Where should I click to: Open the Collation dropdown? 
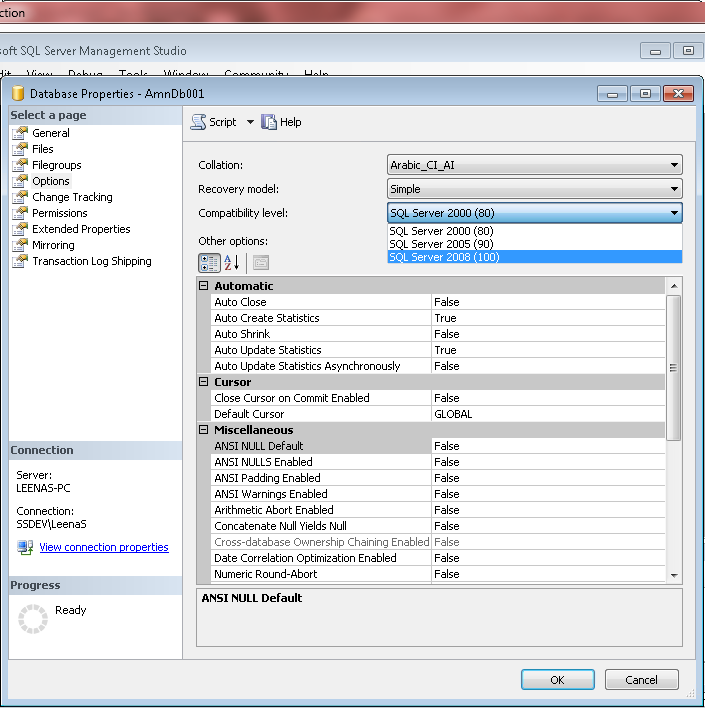pyautogui.click(x=535, y=165)
